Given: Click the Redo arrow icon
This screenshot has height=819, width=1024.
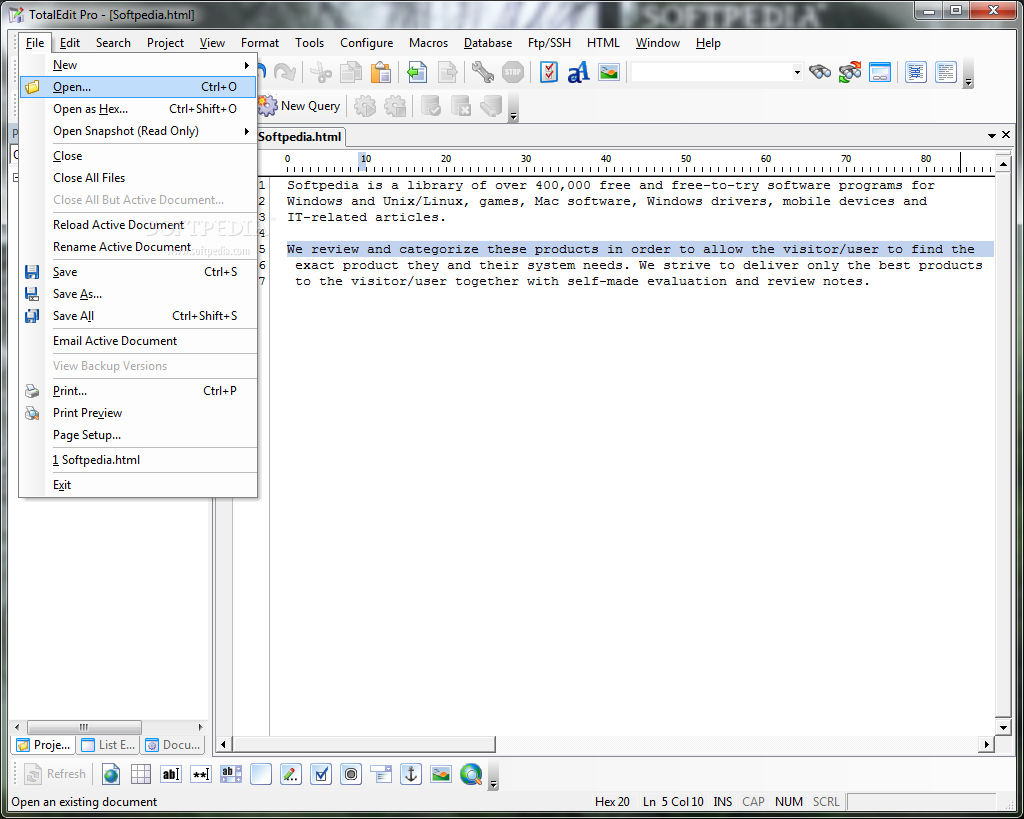Looking at the screenshot, I should [x=285, y=72].
